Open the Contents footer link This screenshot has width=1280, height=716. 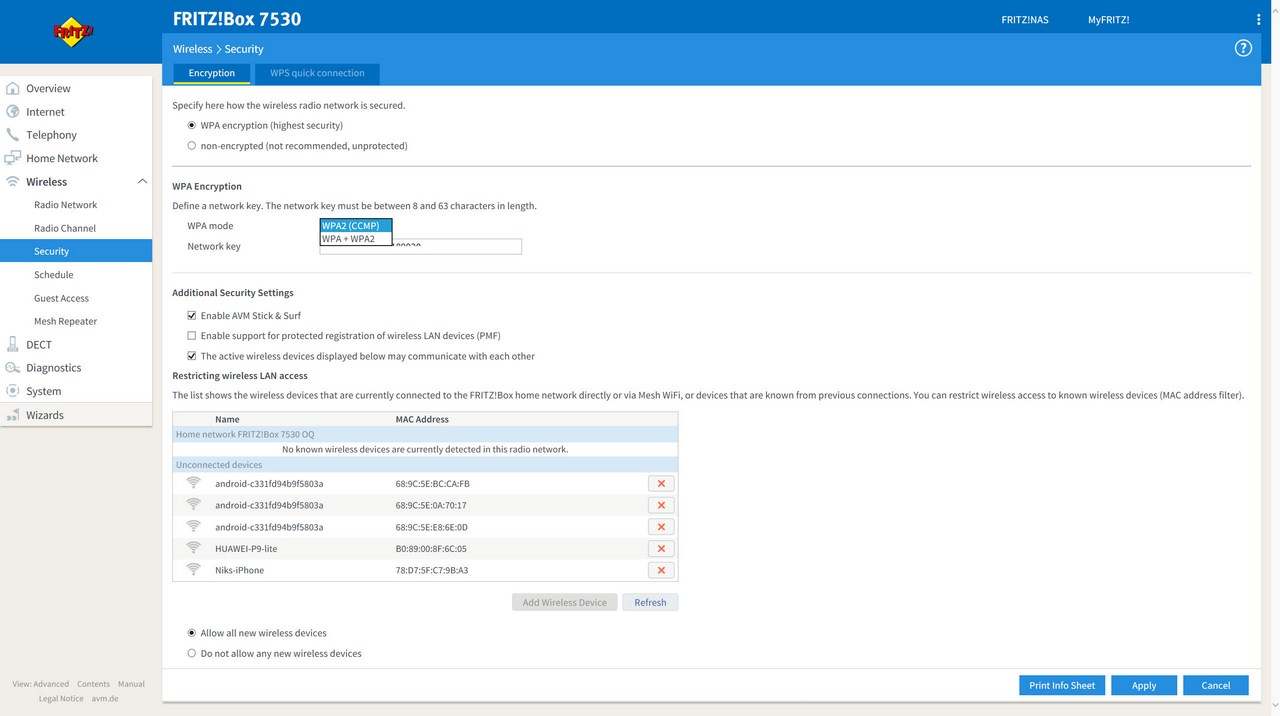pos(93,684)
